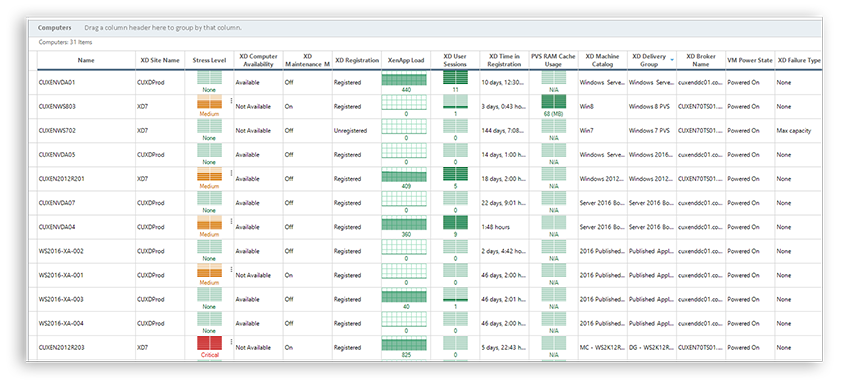Image resolution: width=845 pixels, height=383 pixels.
Task: Click the Critical stress level gauge for CUXEN2012R203
Action: [x=210, y=344]
